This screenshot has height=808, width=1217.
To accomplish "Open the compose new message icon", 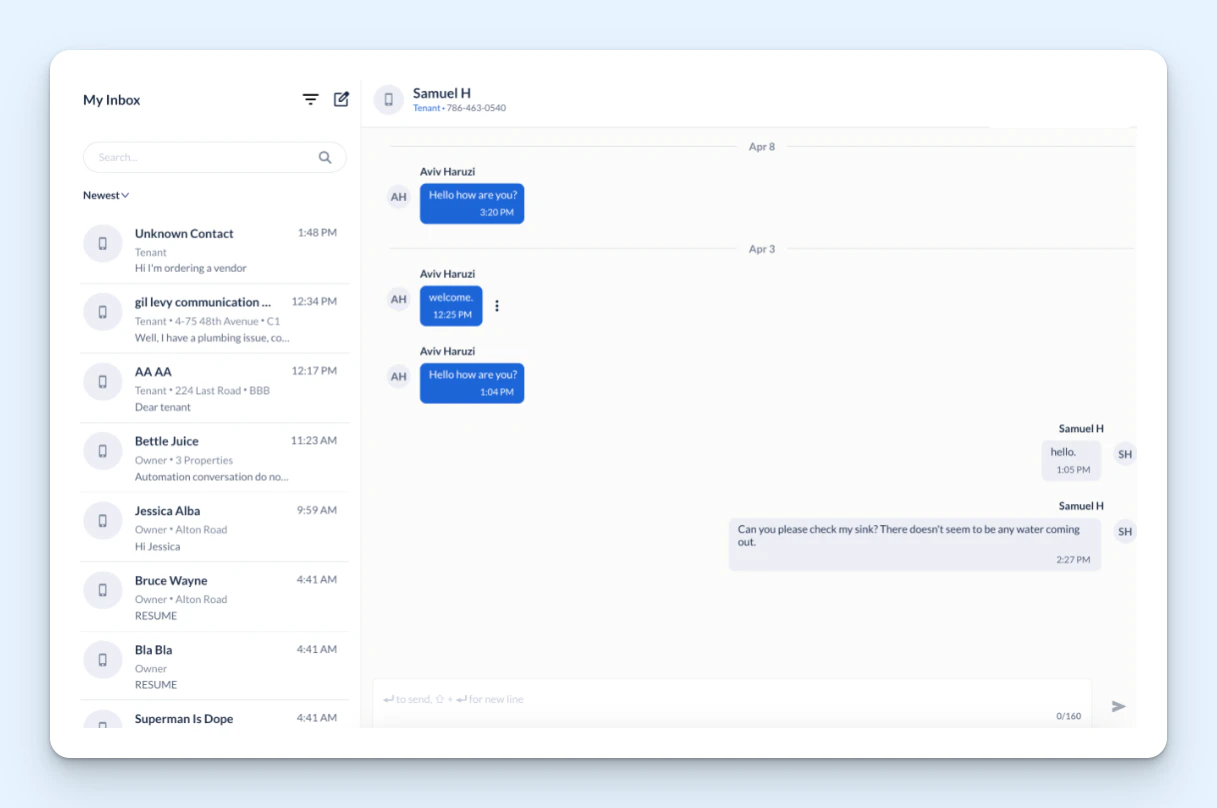I will click(341, 99).
